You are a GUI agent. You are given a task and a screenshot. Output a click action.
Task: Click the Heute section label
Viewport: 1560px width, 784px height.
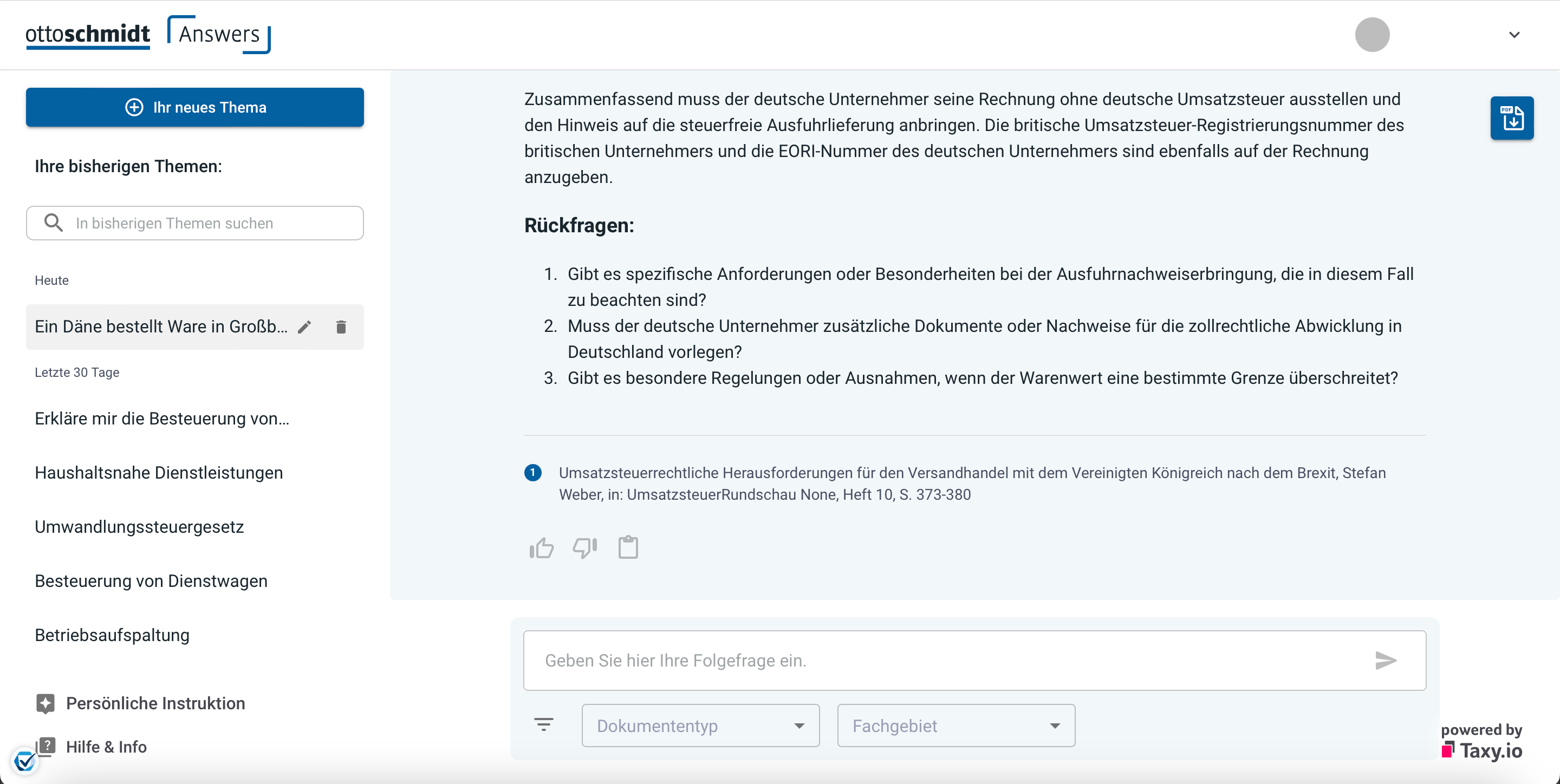(x=51, y=280)
